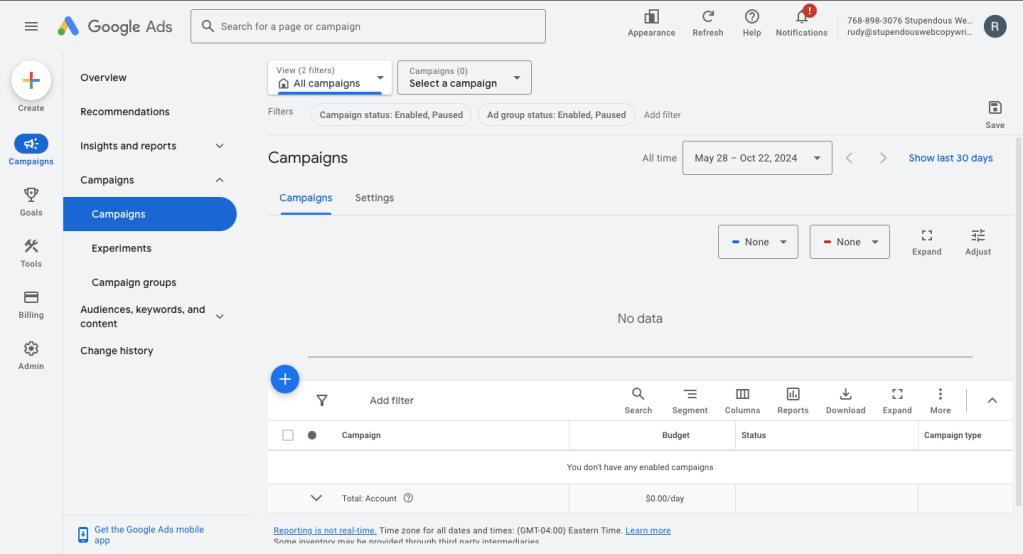
Task: Click the Refresh icon in top bar
Action: pos(707,17)
